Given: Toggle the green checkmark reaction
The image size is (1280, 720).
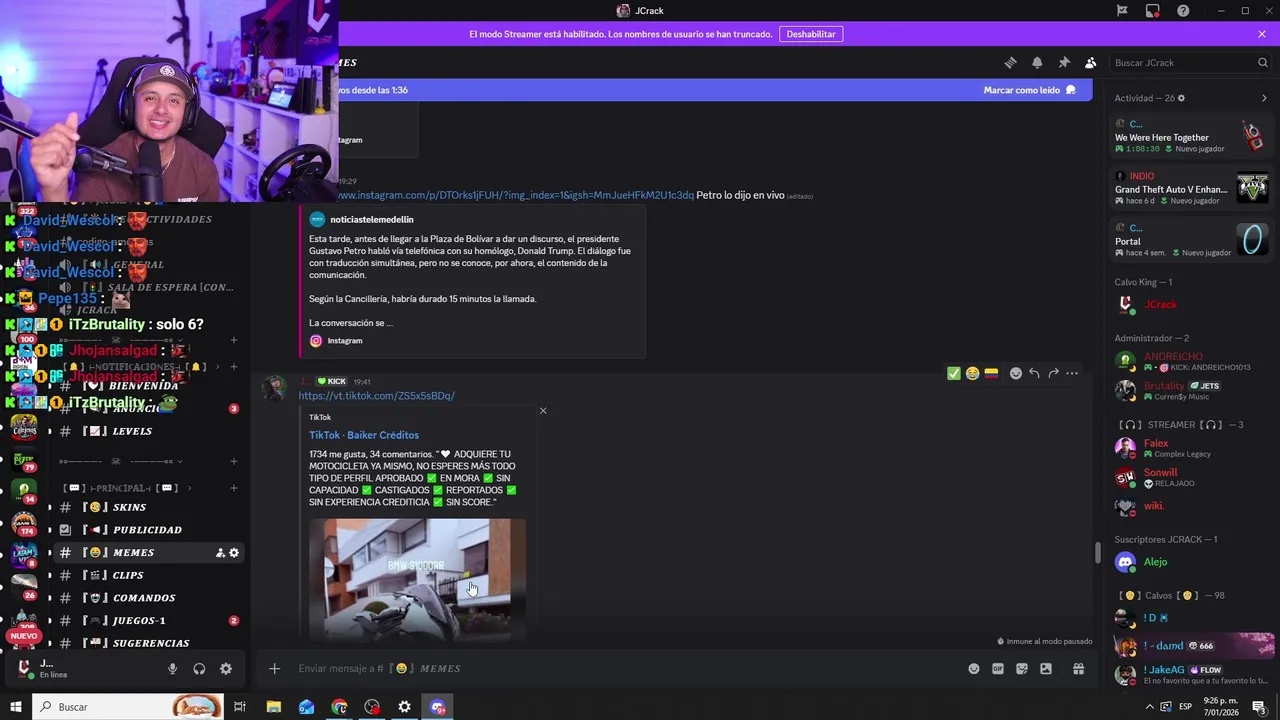Looking at the screenshot, I should tap(954, 373).
